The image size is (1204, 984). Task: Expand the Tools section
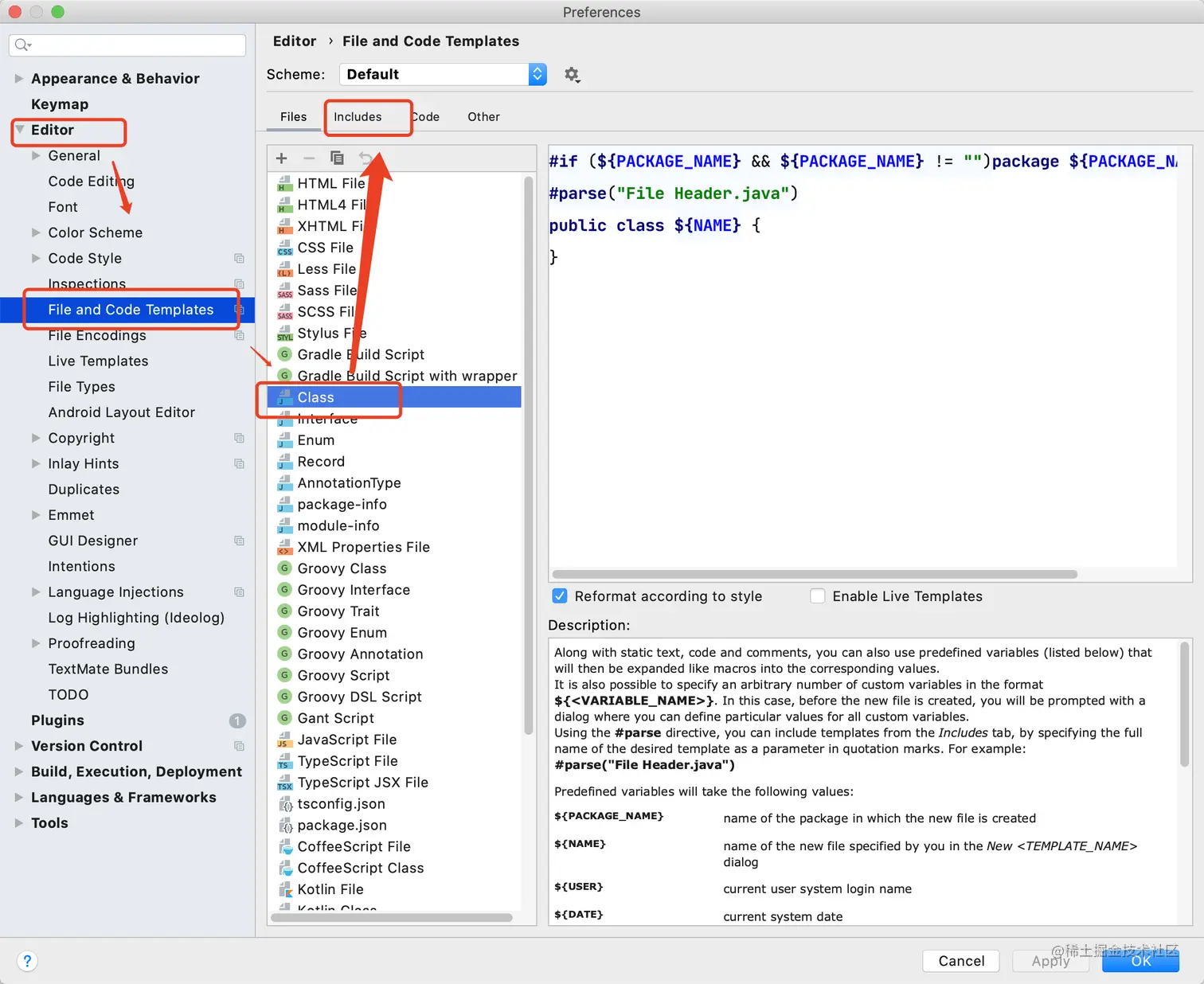coord(19,823)
